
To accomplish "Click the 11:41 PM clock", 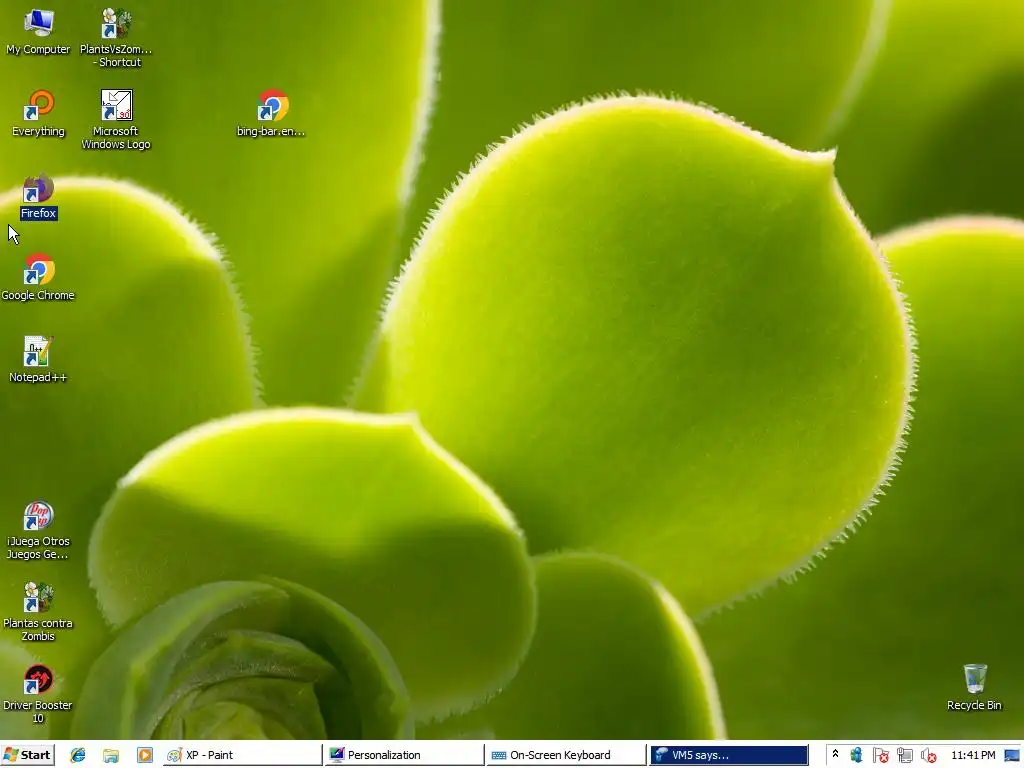I will click(x=973, y=756).
